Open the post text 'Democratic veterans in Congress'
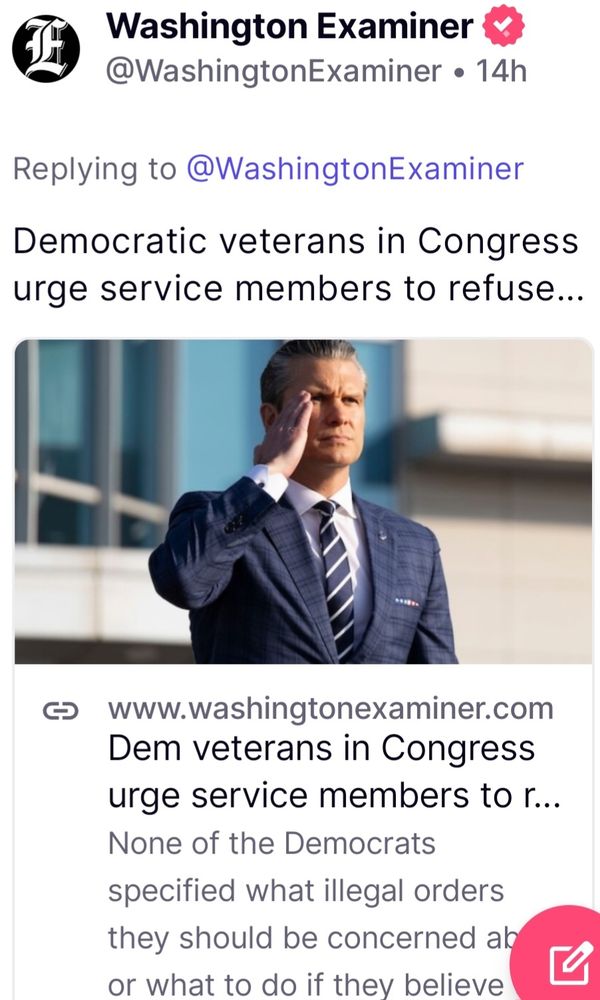The width and height of the screenshot is (600, 1000). click(296, 241)
